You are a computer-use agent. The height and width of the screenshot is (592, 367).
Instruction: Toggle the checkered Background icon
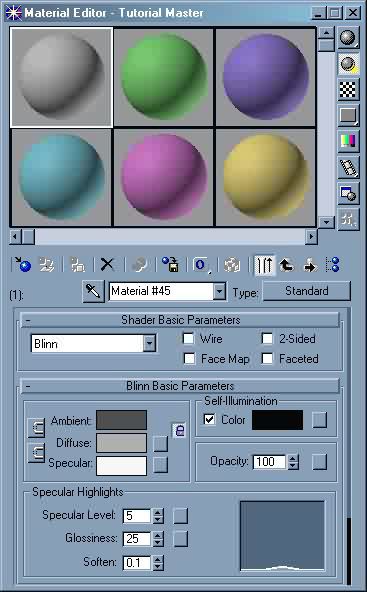point(348,89)
